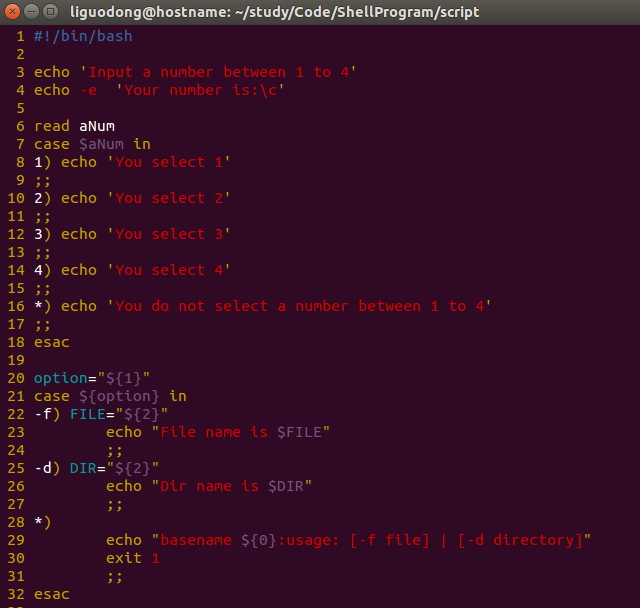
Task: Click line number 2 in the gutter
Action: click(x=20, y=54)
